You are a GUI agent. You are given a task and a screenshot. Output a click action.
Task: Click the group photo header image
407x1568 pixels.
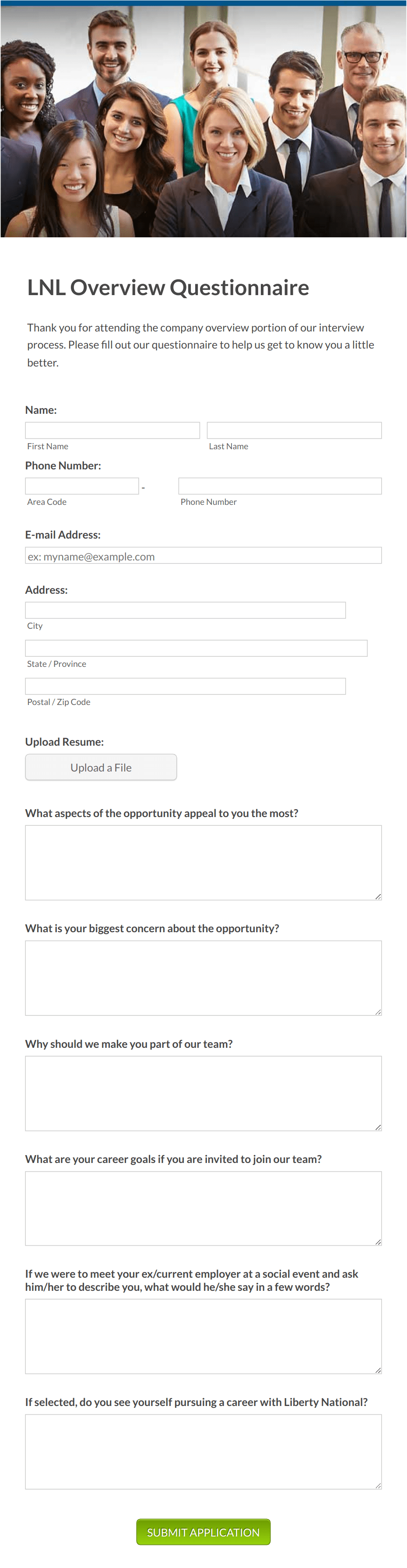[203, 121]
